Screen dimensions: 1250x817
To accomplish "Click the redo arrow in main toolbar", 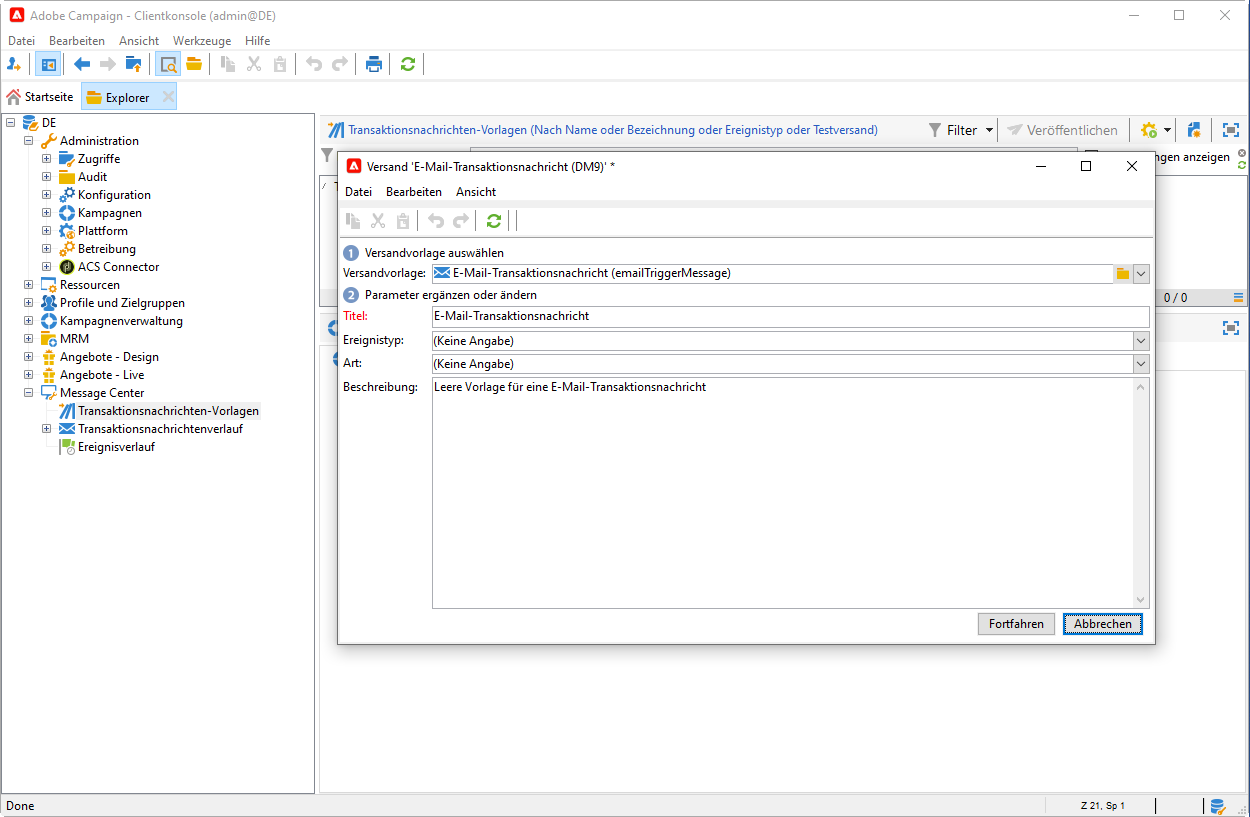I will (340, 64).
